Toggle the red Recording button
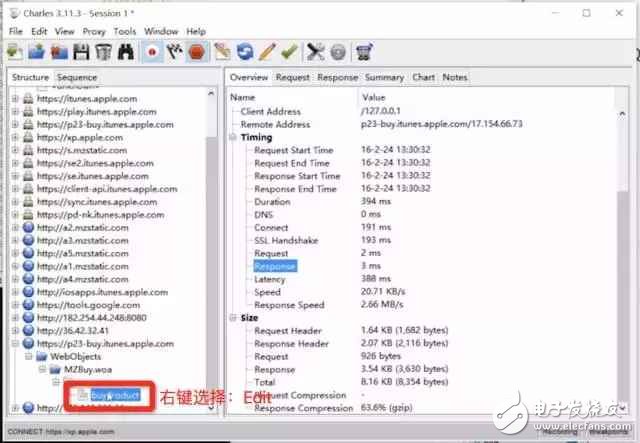Screen dimensions: 640x443 [x=153, y=52]
